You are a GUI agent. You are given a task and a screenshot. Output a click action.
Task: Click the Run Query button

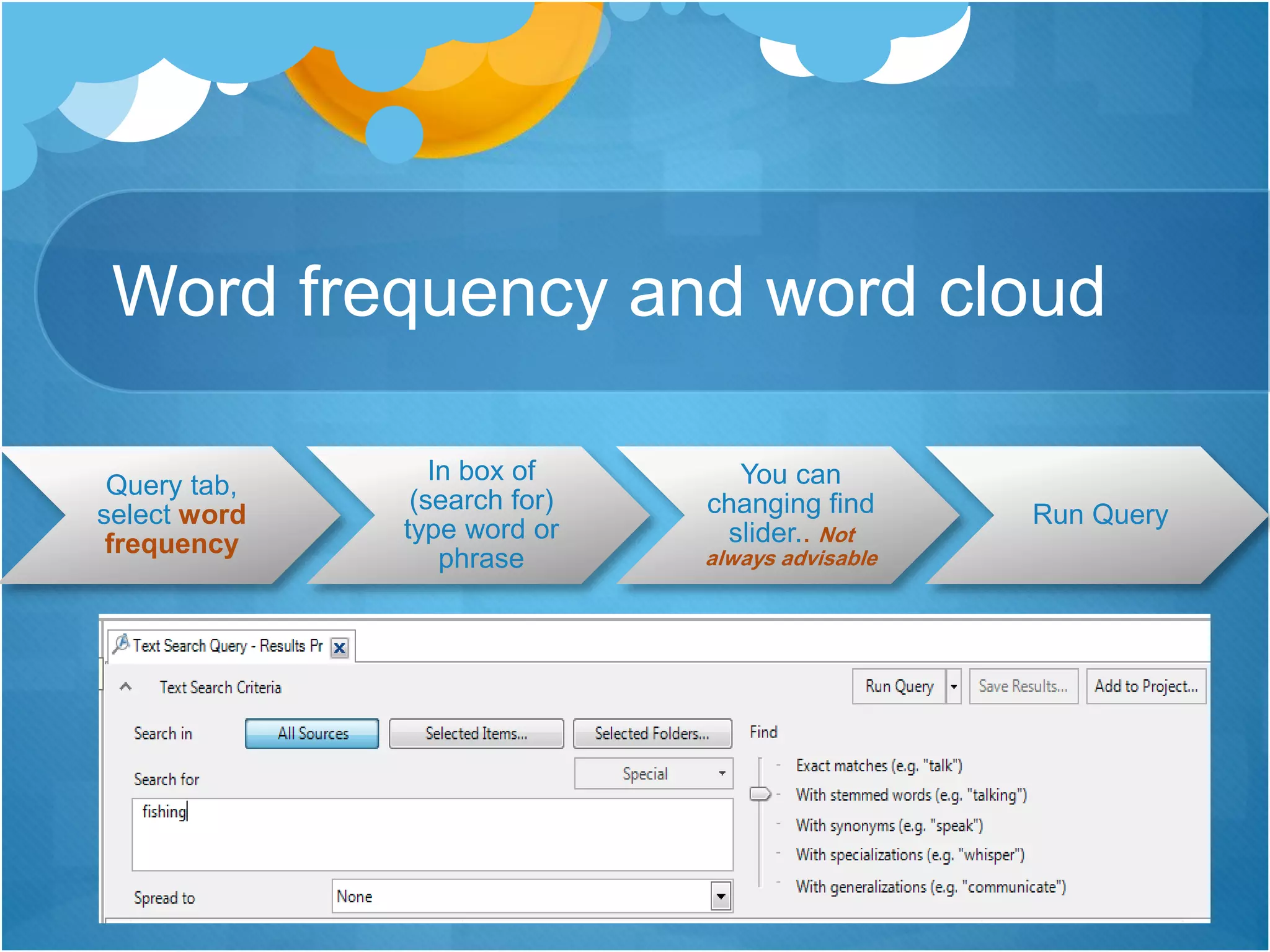point(899,686)
